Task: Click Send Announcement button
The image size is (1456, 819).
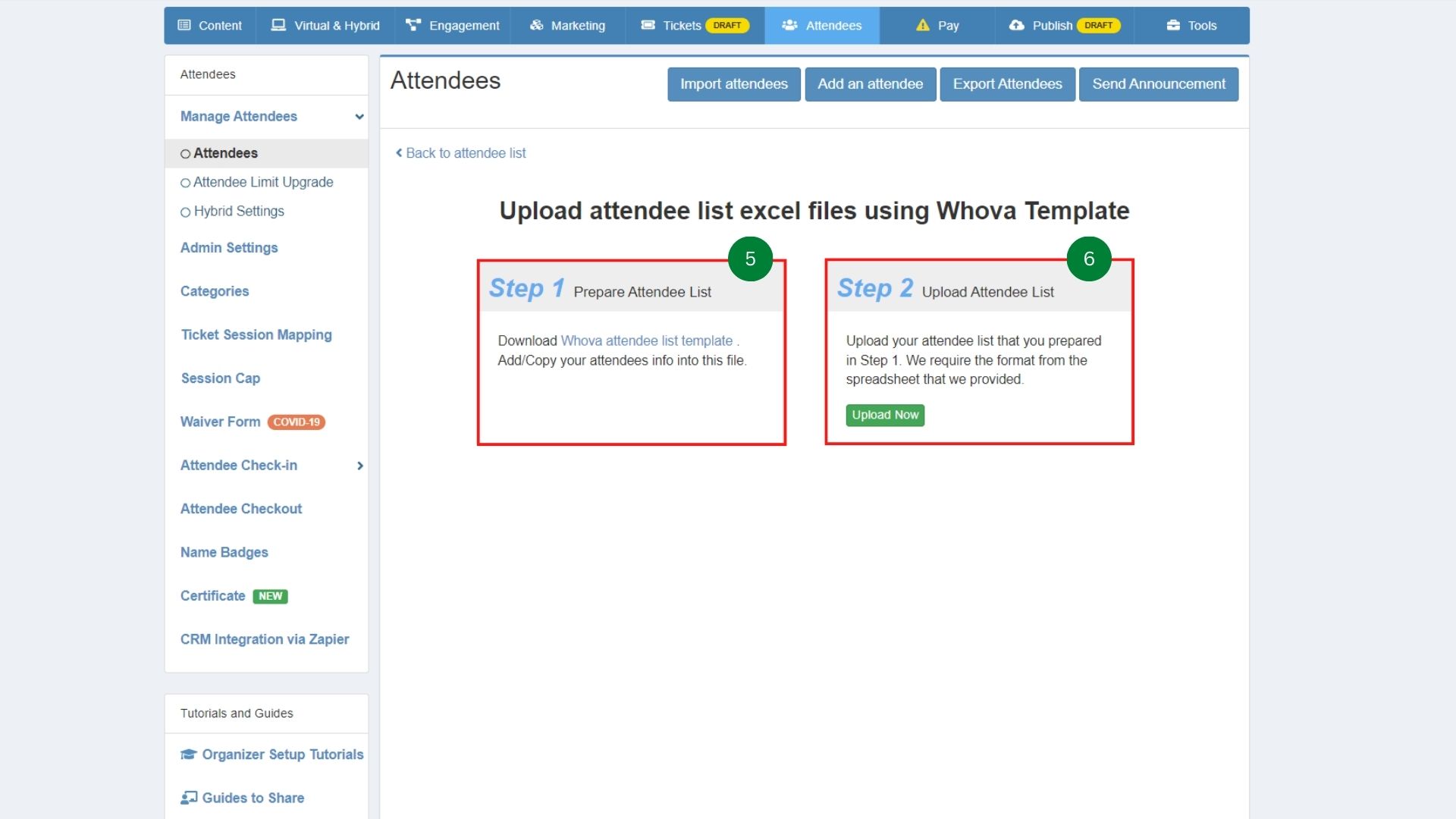Action: pyautogui.click(x=1158, y=84)
